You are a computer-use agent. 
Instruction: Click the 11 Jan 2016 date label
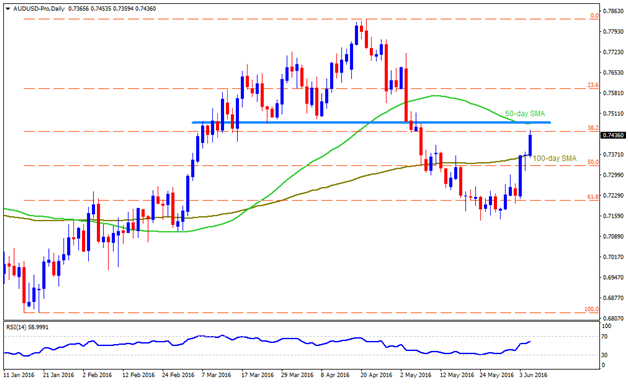pos(19,375)
